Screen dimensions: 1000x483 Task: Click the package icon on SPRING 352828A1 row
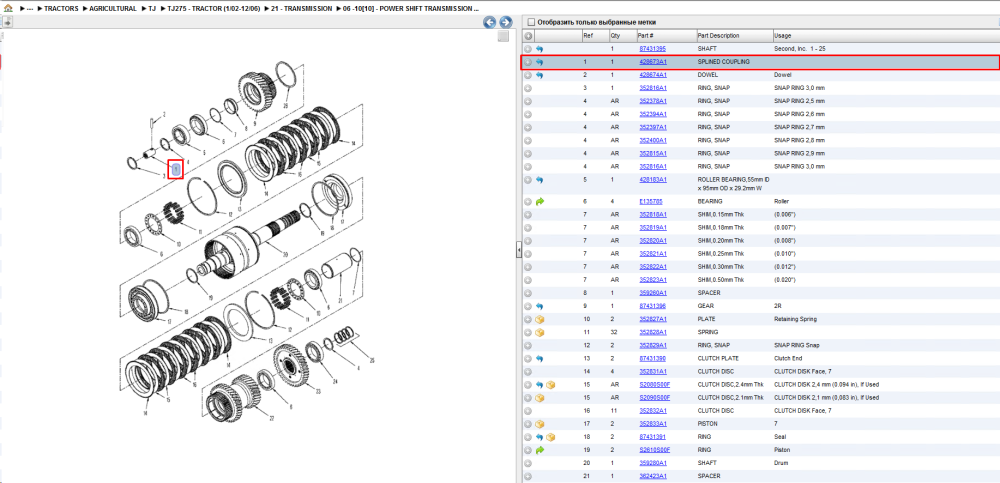point(539,332)
